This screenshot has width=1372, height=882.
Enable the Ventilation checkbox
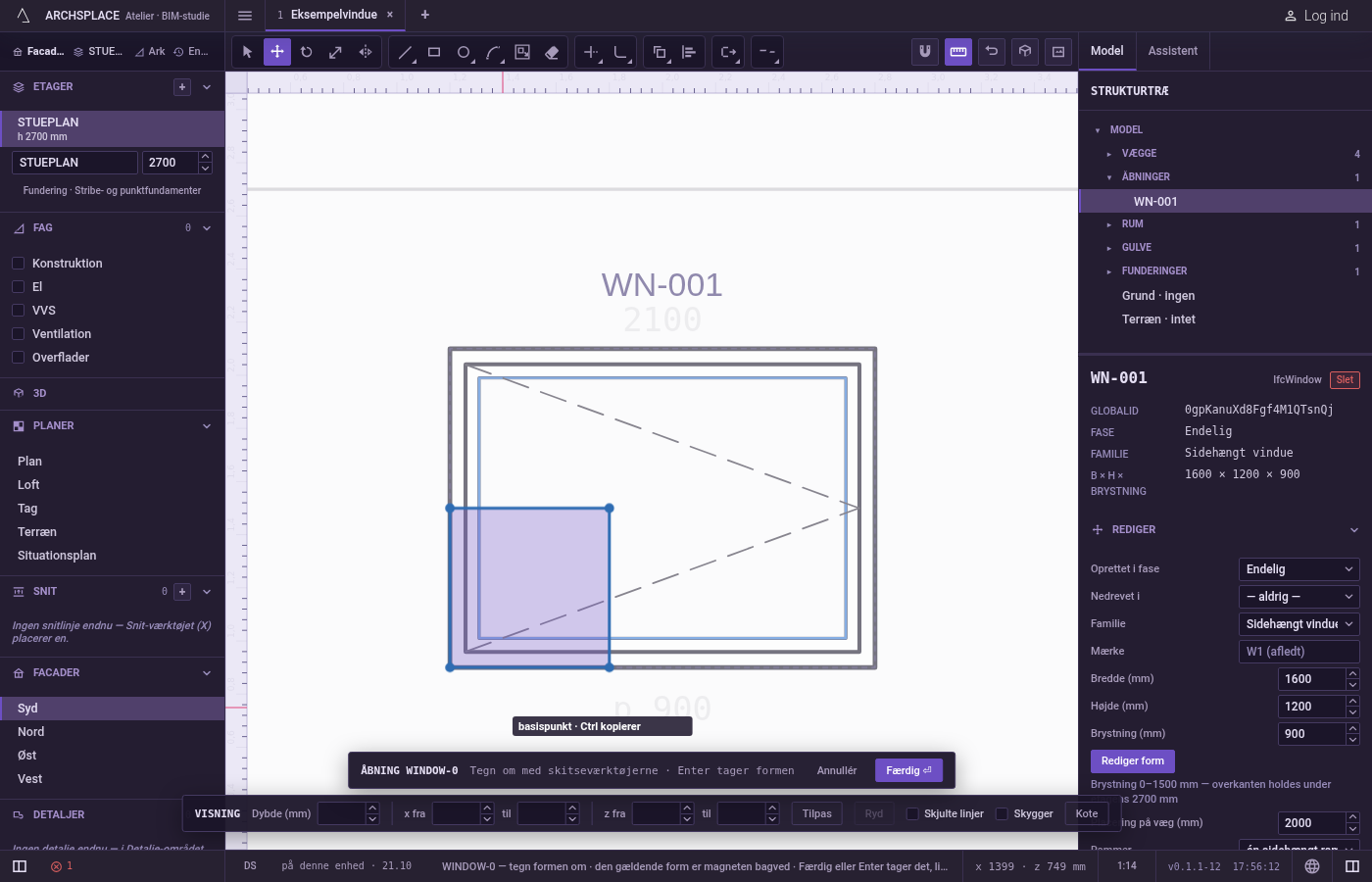[x=18, y=334]
